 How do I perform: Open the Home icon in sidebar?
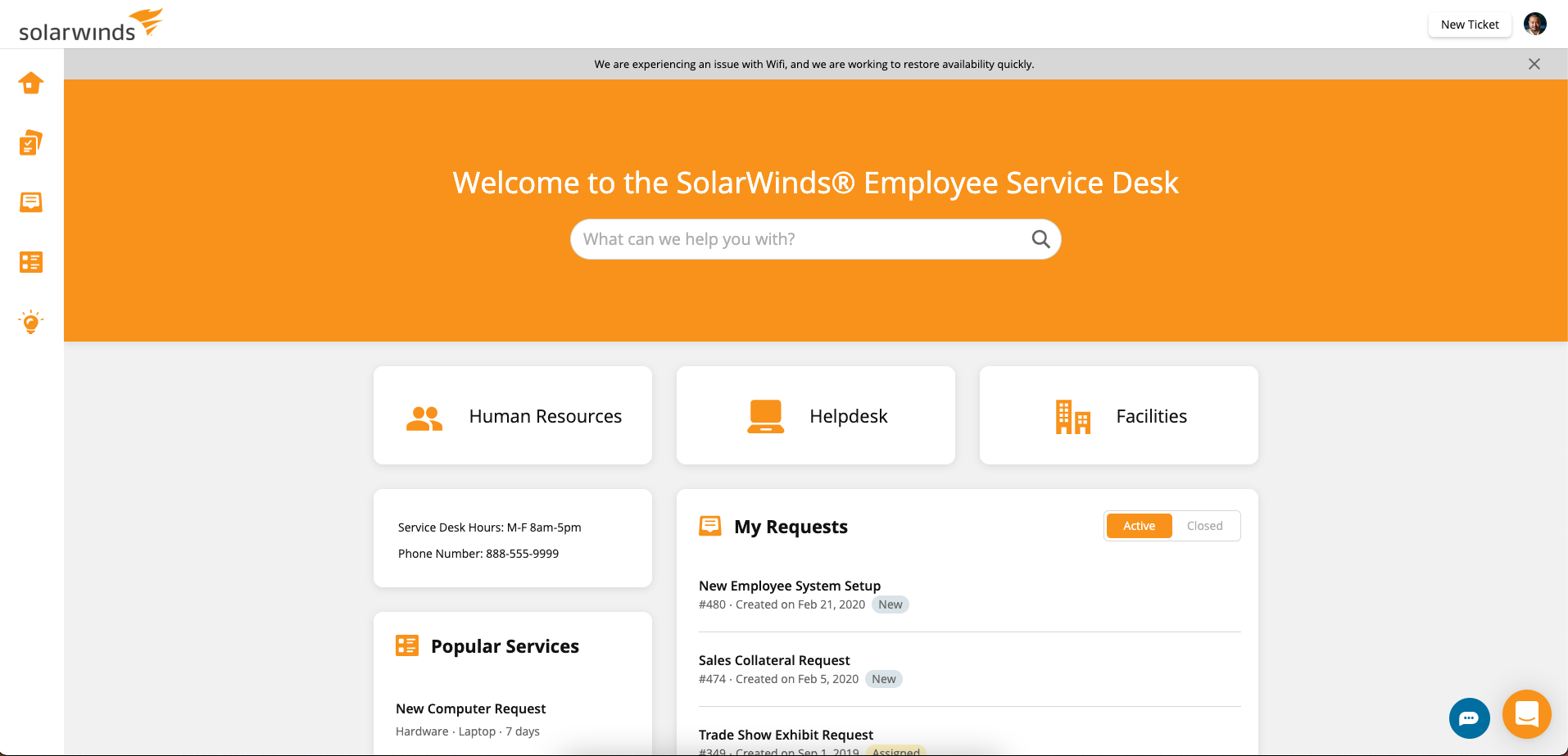click(31, 84)
